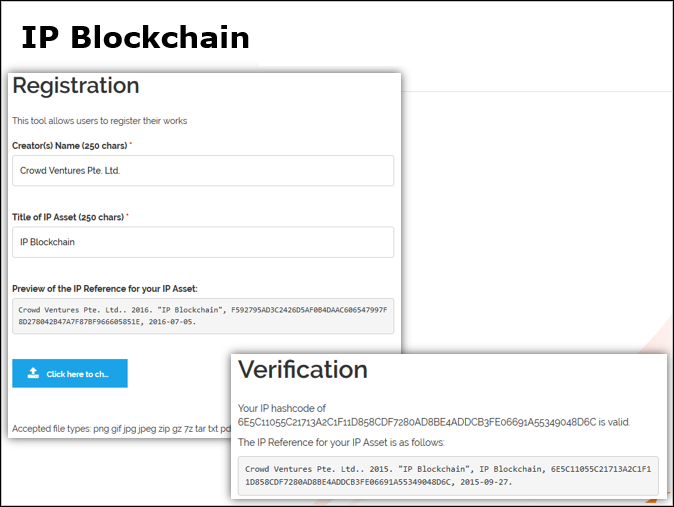Click 'The IP Reference for your IP Asset' sentence
Image resolution: width=674 pixels, height=507 pixels.
pyautogui.click(x=340, y=442)
